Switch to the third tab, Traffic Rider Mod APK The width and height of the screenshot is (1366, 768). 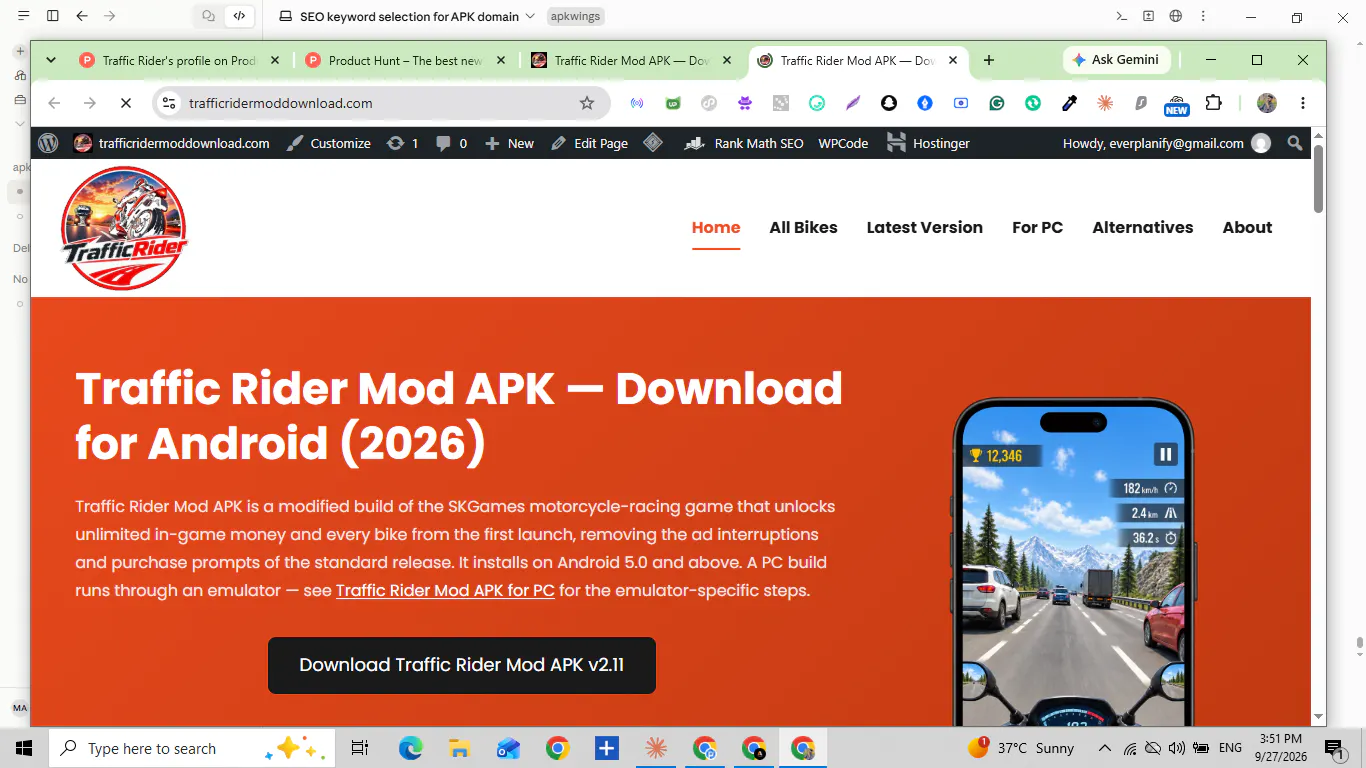pos(632,60)
